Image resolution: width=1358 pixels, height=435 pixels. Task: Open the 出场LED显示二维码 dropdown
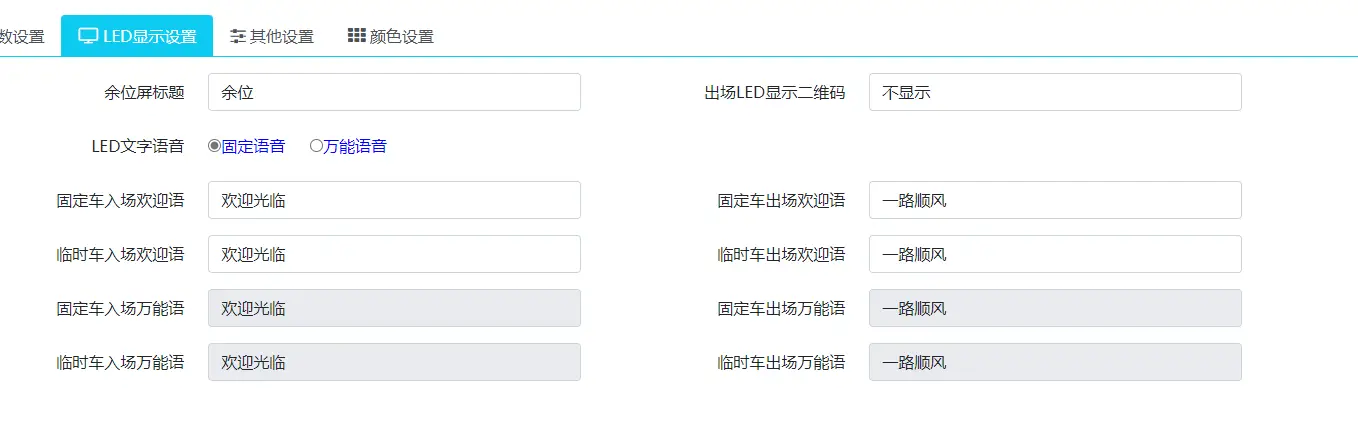(x=1055, y=92)
